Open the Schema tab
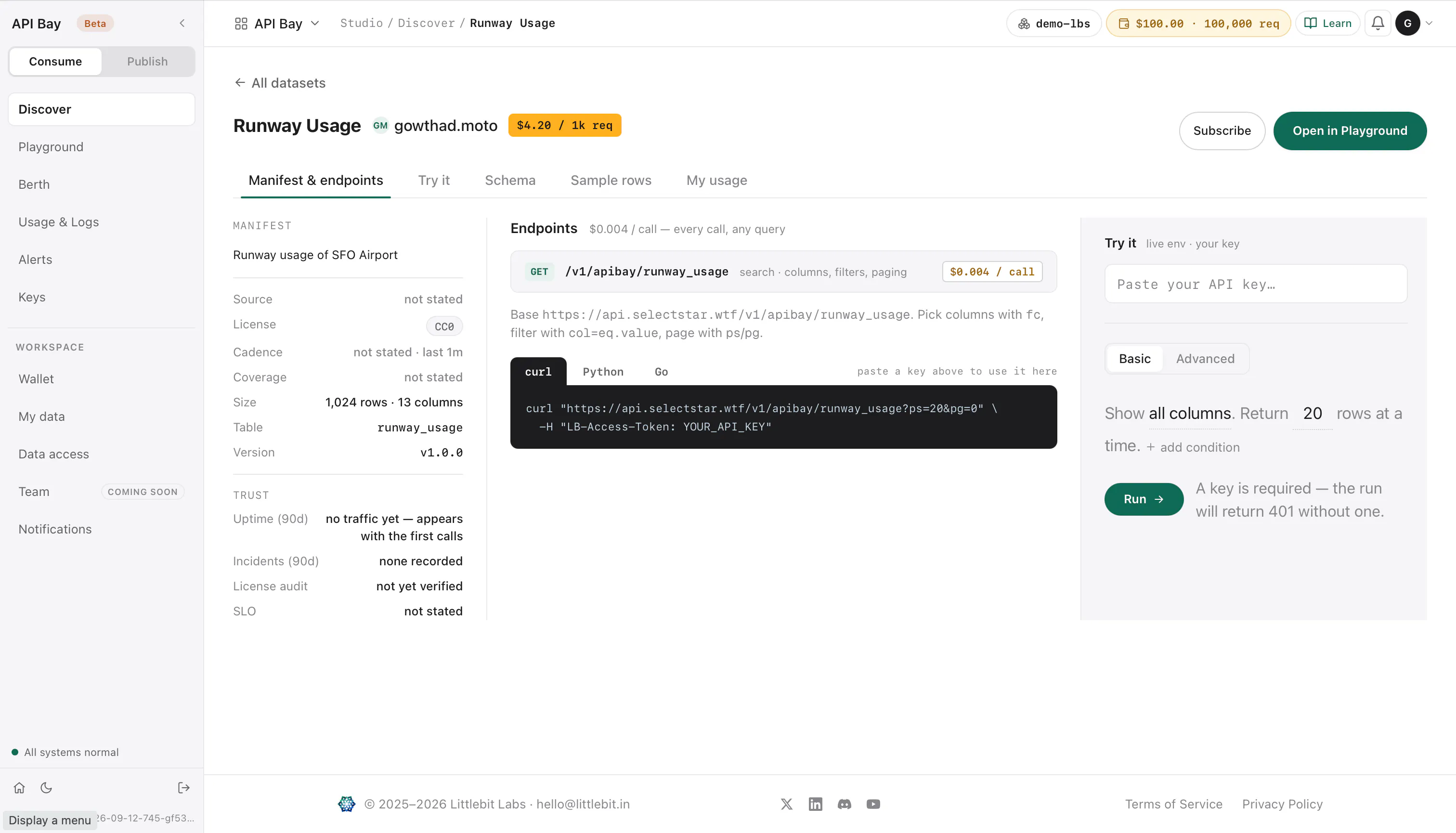The image size is (1456, 833). 510,180
